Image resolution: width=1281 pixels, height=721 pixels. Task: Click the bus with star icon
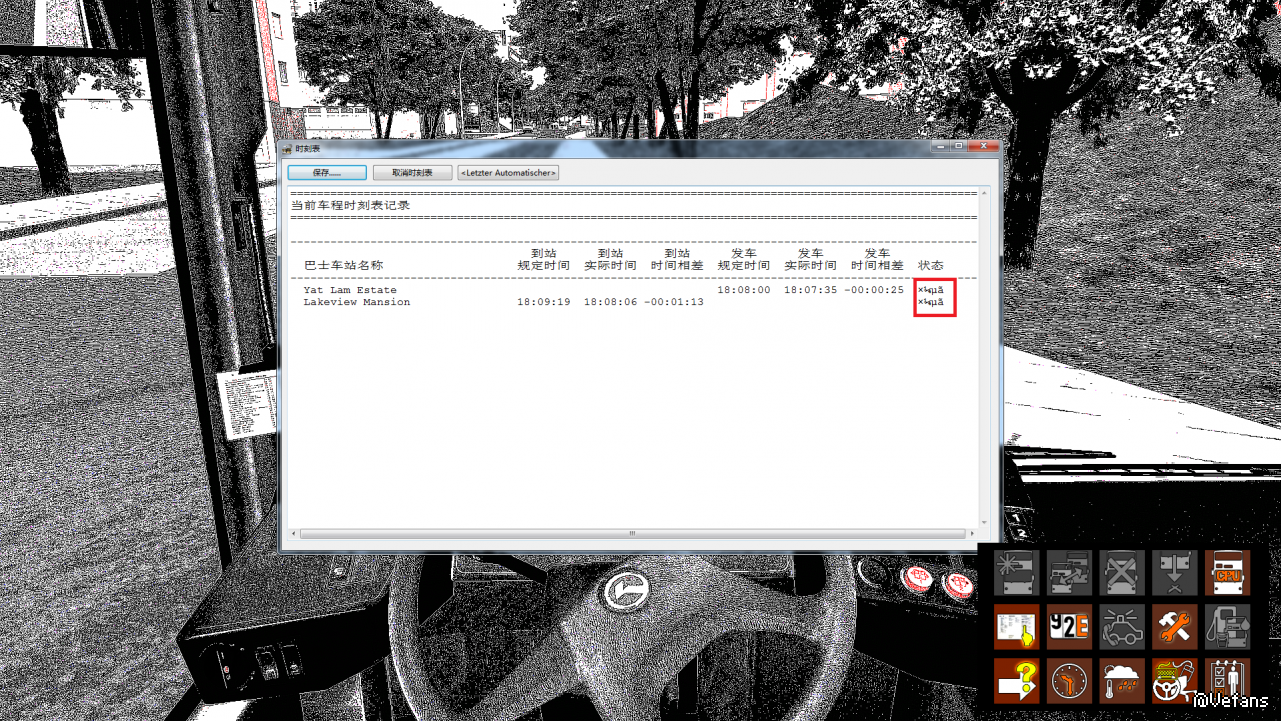[x=1017, y=573]
